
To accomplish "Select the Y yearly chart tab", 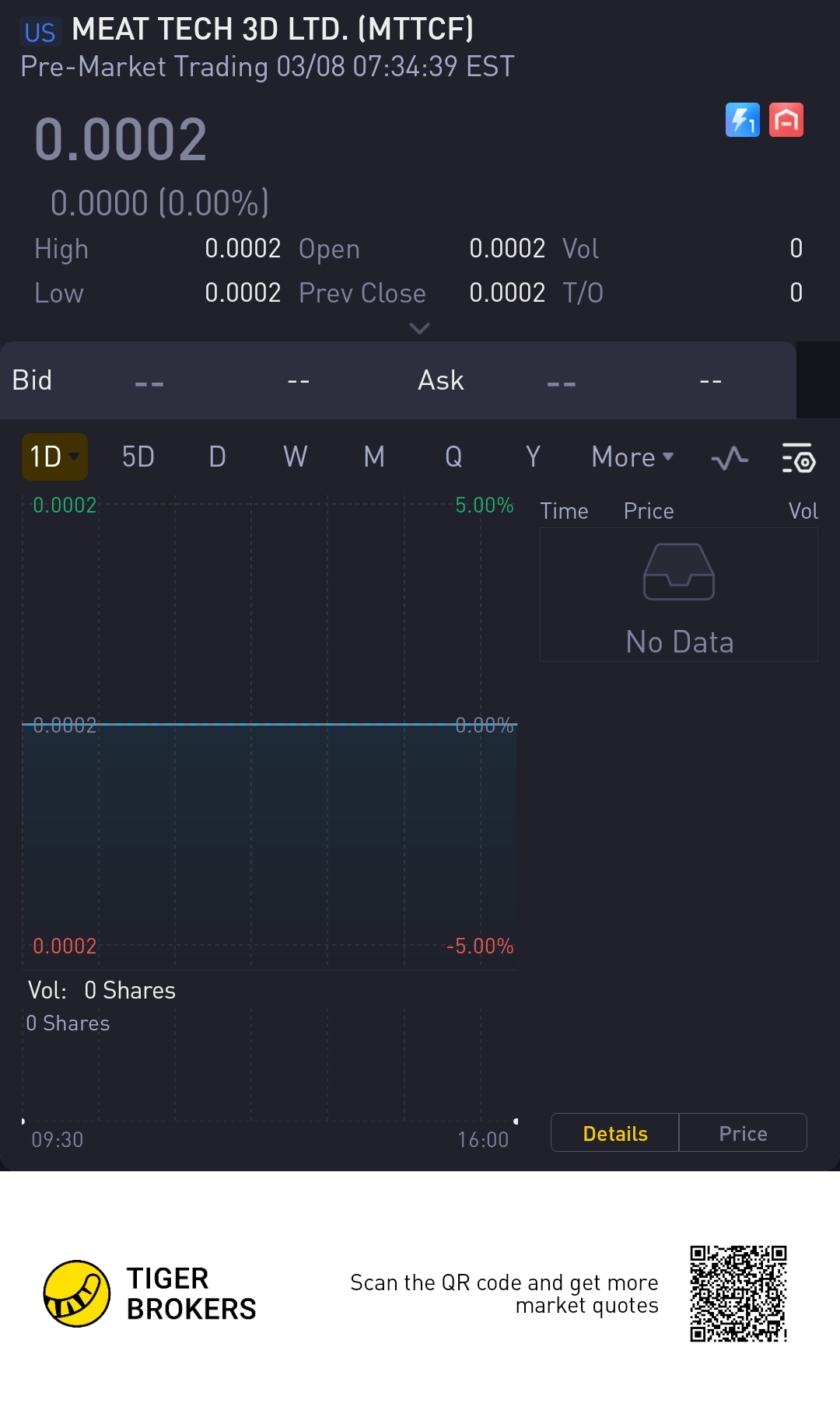I will [x=533, y=457].
